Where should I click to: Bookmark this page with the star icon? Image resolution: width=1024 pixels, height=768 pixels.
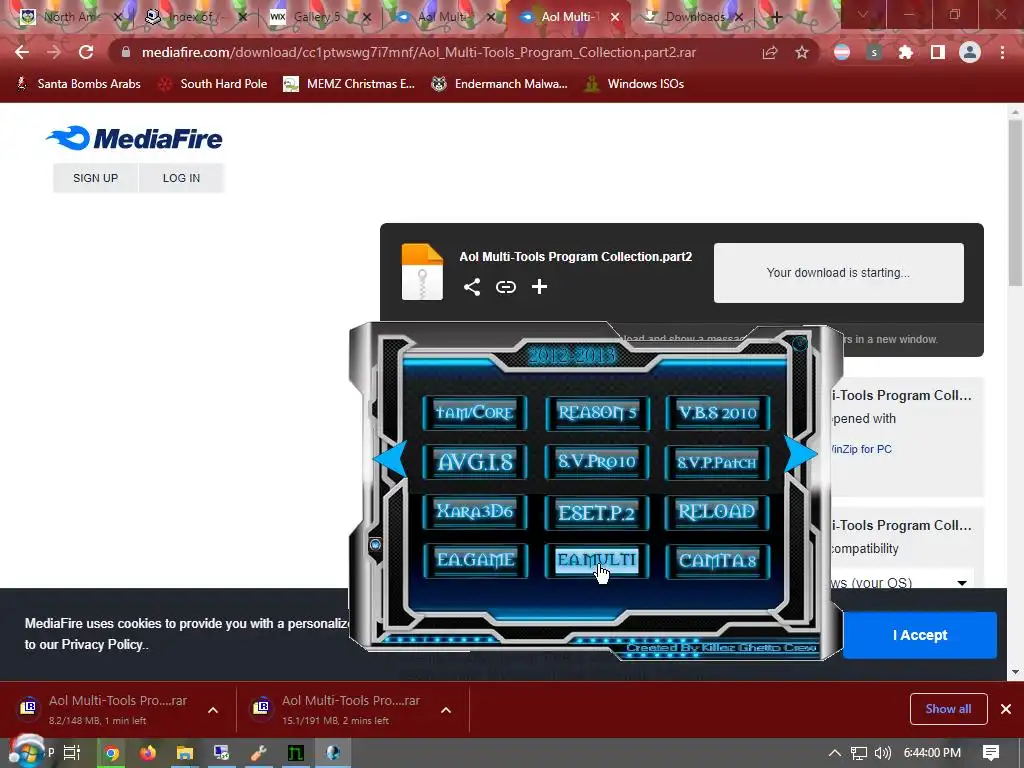pos(802,52)
